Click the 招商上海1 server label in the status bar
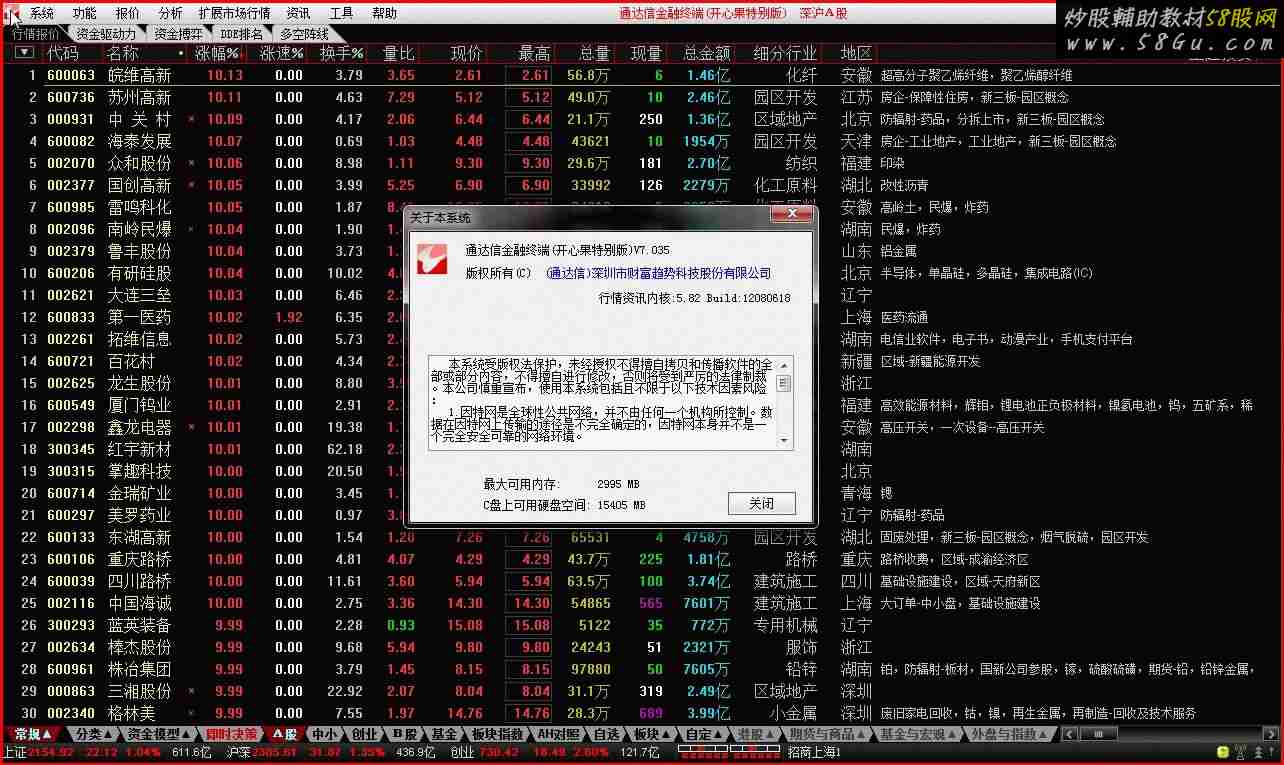 point(814,752)
